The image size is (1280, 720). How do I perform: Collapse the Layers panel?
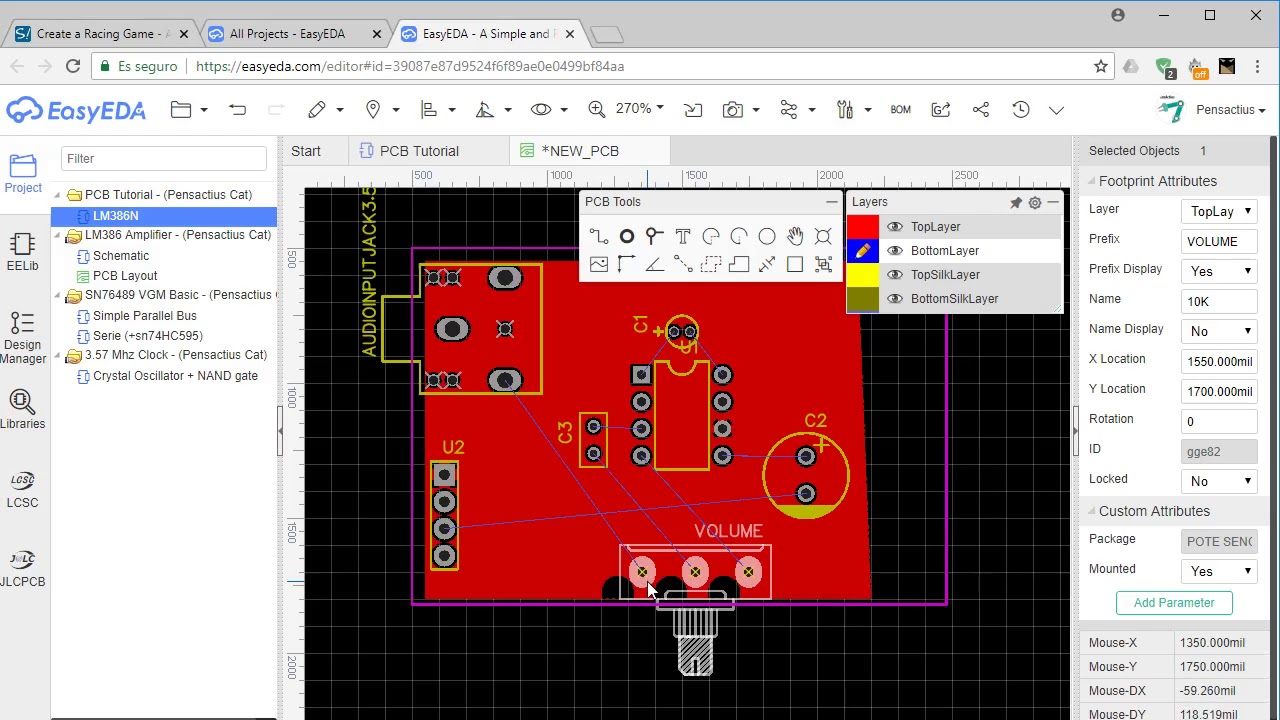click(1053, 202)
